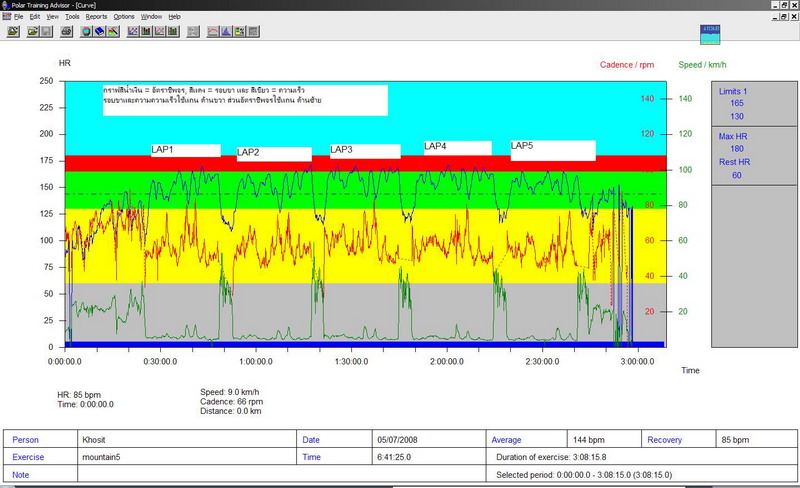The width and height of the screenshot is (800, 488).
Task: Open the Options menu
Action: click(x=124, y=17)
